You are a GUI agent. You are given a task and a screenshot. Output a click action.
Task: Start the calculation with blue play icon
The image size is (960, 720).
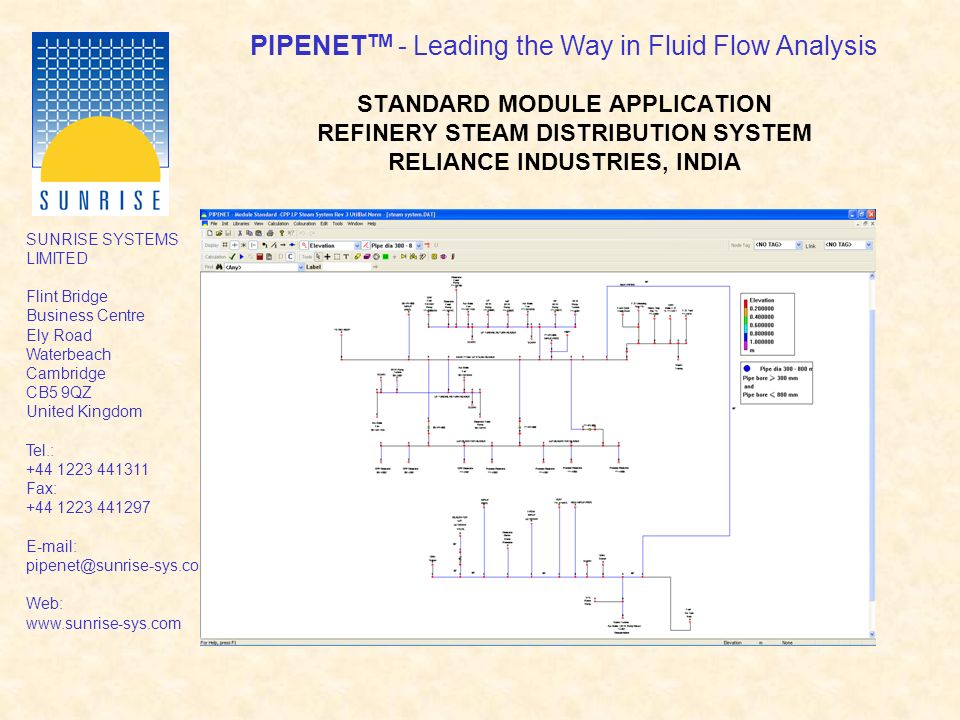pyautogui.click(x=242, y=257)
